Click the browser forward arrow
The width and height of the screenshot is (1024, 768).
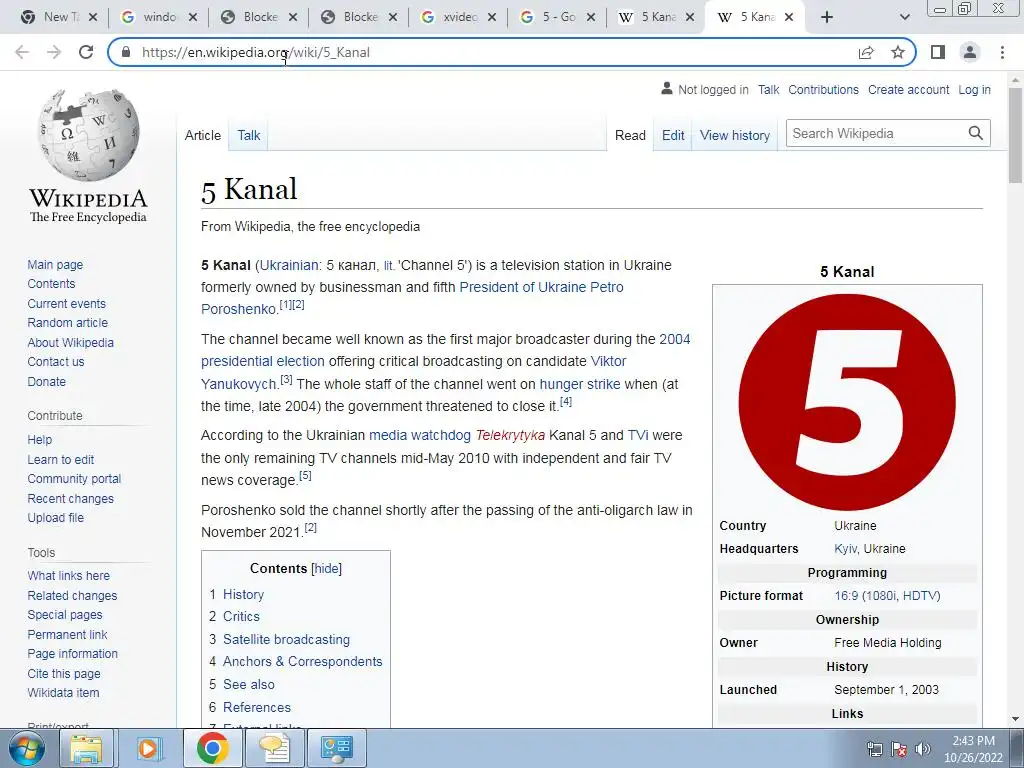(x=54, y=52)
